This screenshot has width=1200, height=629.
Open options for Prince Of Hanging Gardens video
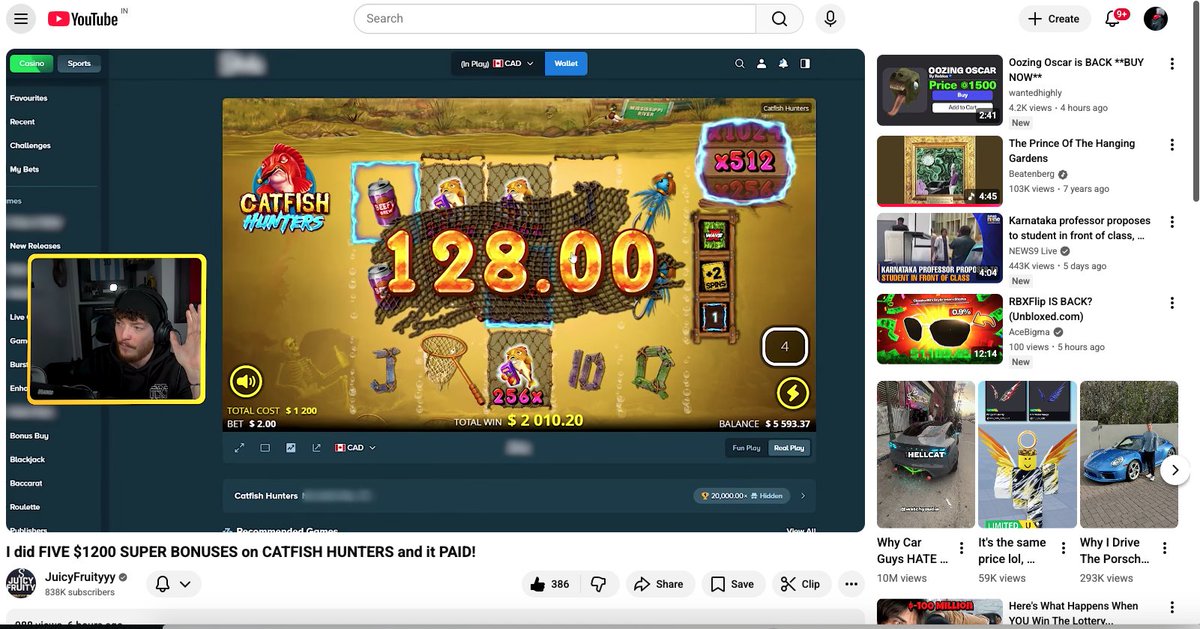point(1171,144)
